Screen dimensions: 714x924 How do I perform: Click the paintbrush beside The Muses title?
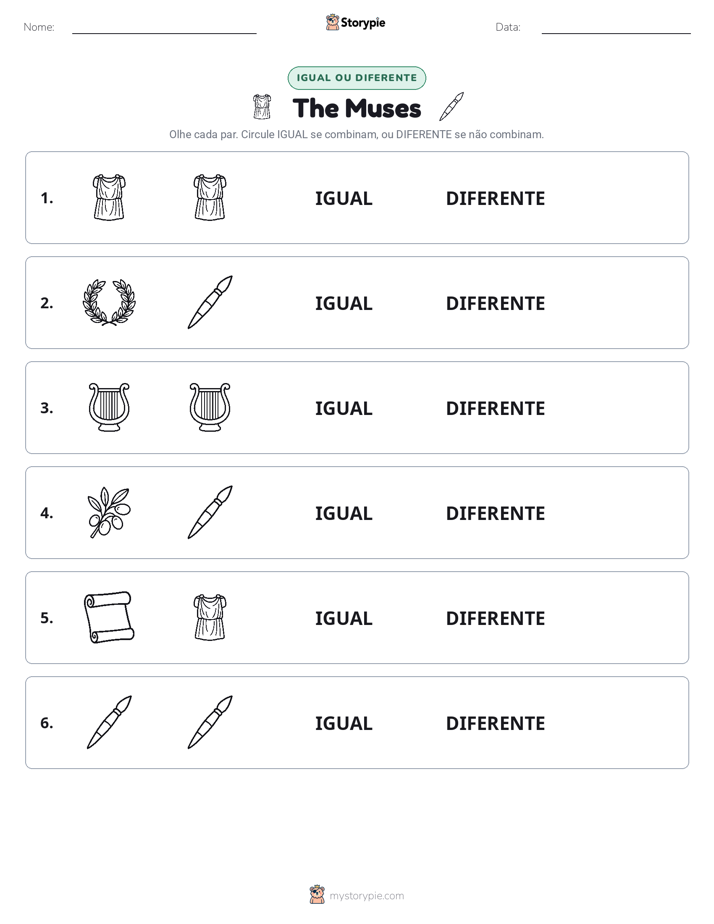(452, 106)
